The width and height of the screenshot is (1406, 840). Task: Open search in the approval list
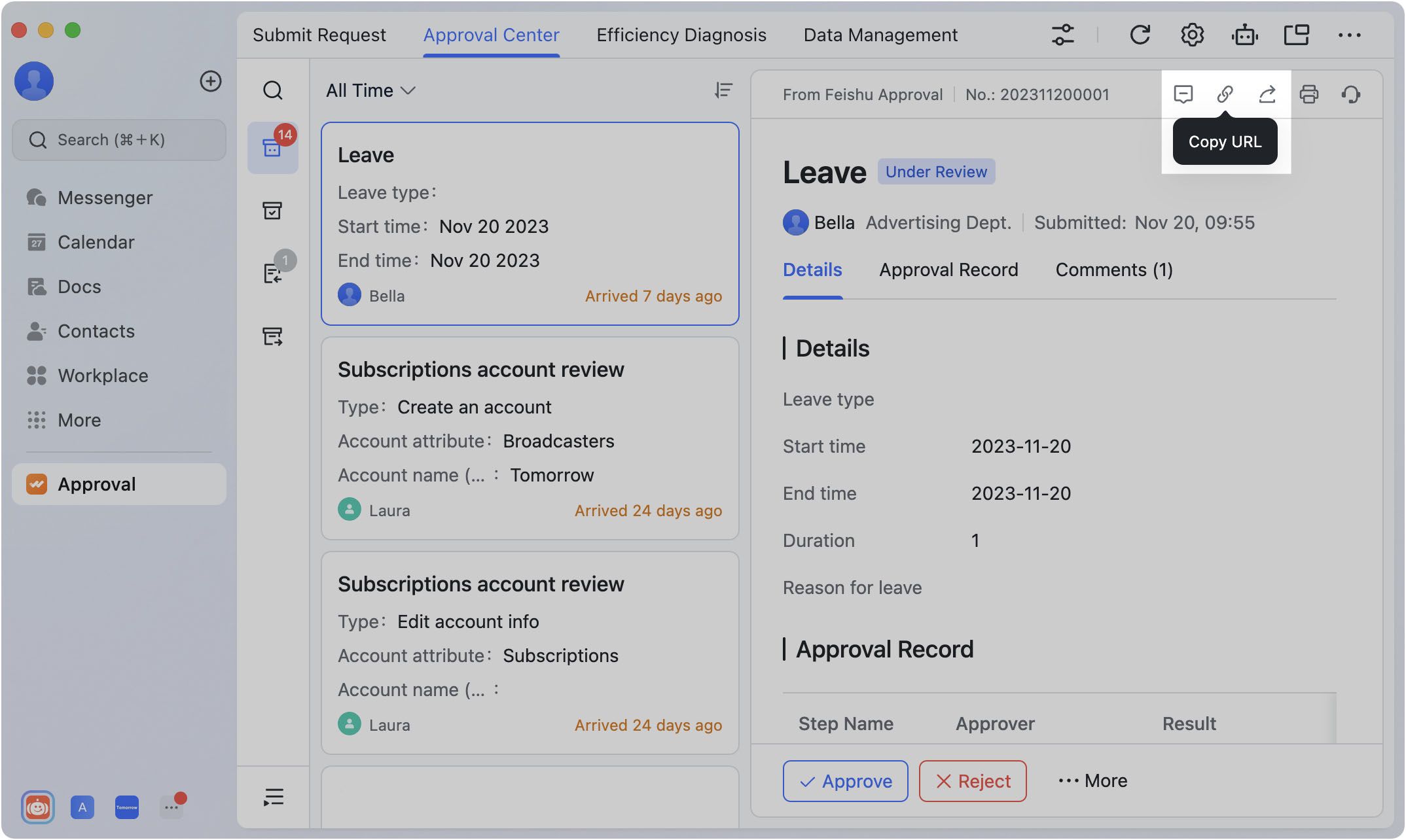273,91
